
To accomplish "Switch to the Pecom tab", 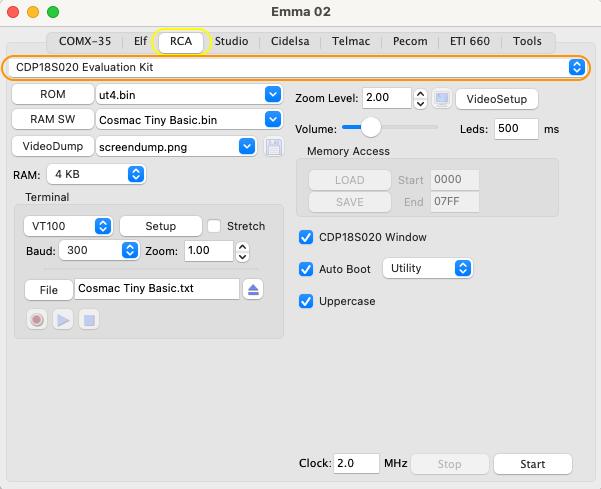I will click(x=410, y=41).
